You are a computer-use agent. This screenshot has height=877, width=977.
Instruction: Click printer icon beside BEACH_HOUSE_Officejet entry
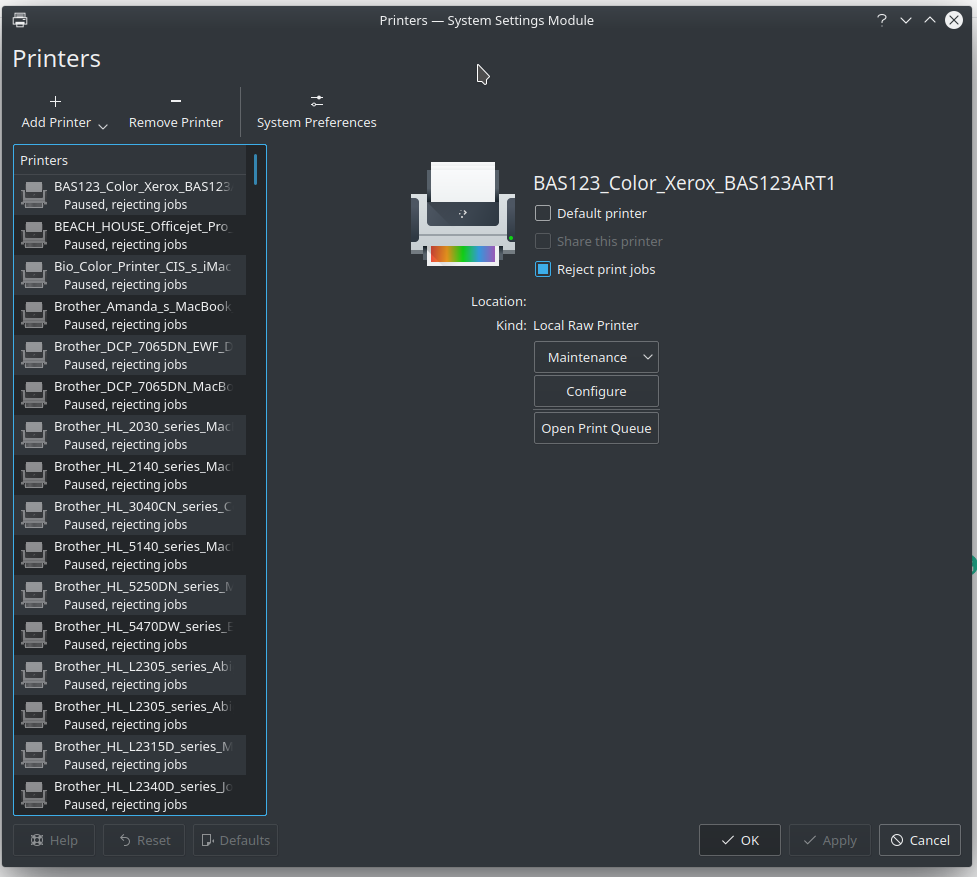click(34, 235)
